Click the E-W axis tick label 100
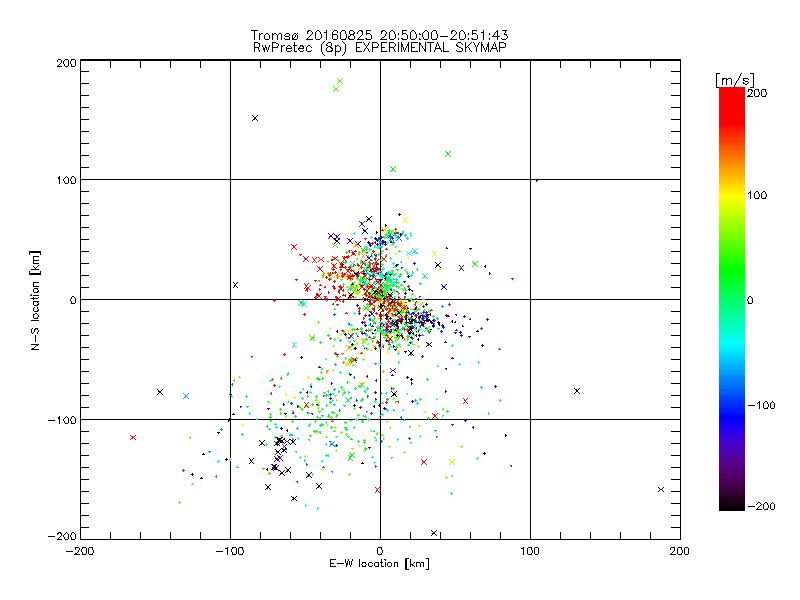Viewport: 800px width, 600px height. click(530, 552)
